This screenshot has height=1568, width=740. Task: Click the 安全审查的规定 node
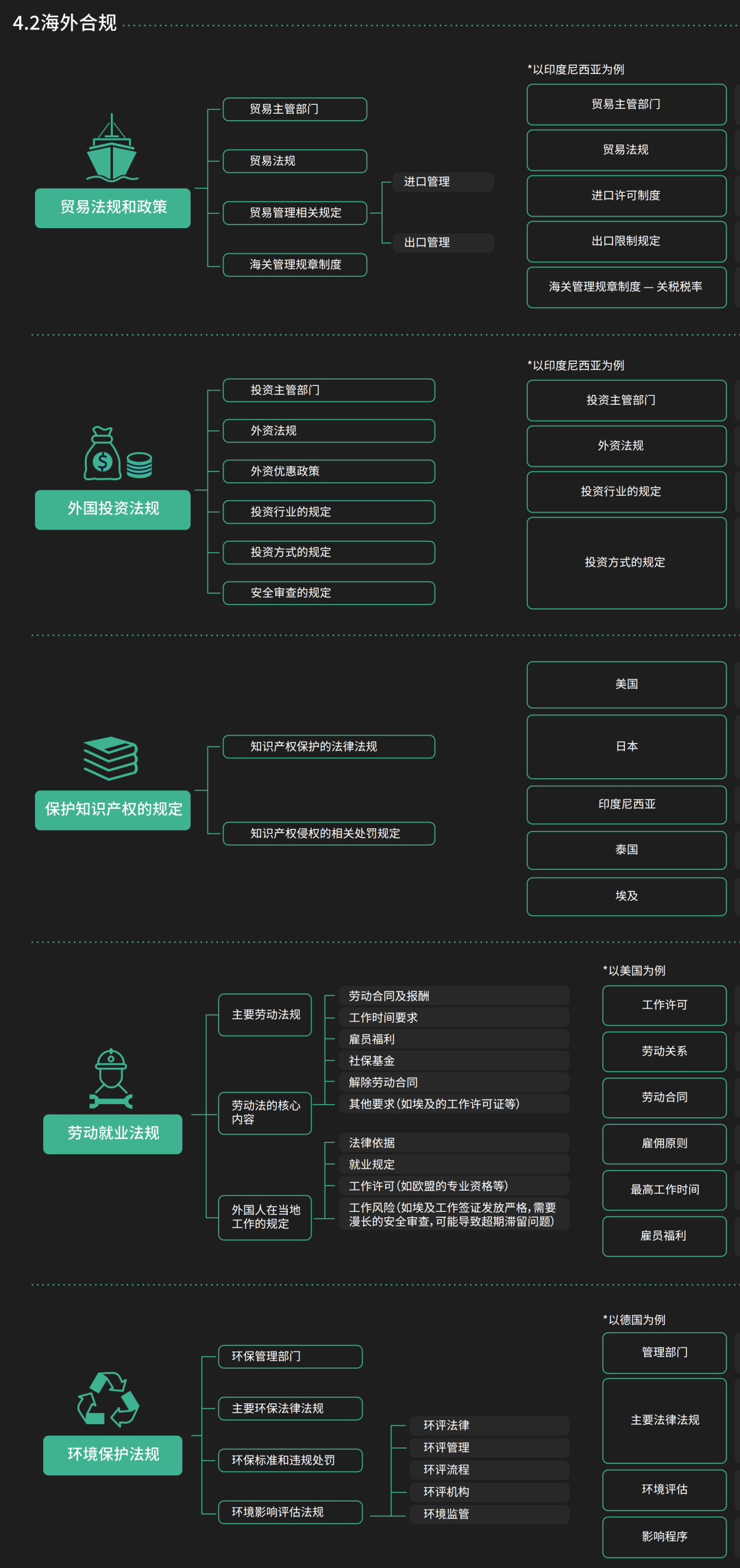click(x=329, y=593)
